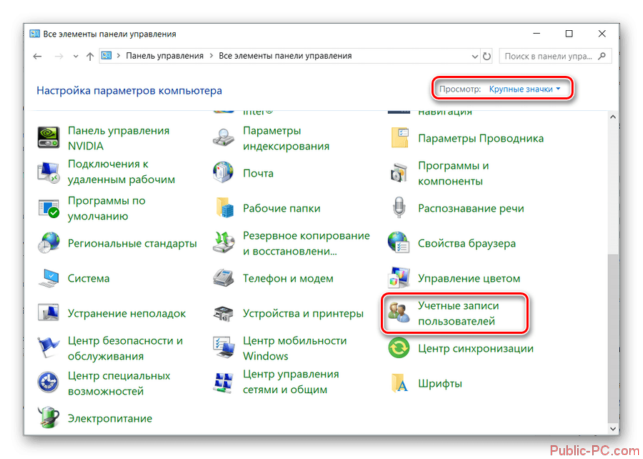
Task: Click the remote desktop connections icon
Action: pyautogui.click(x=48, y=172)
